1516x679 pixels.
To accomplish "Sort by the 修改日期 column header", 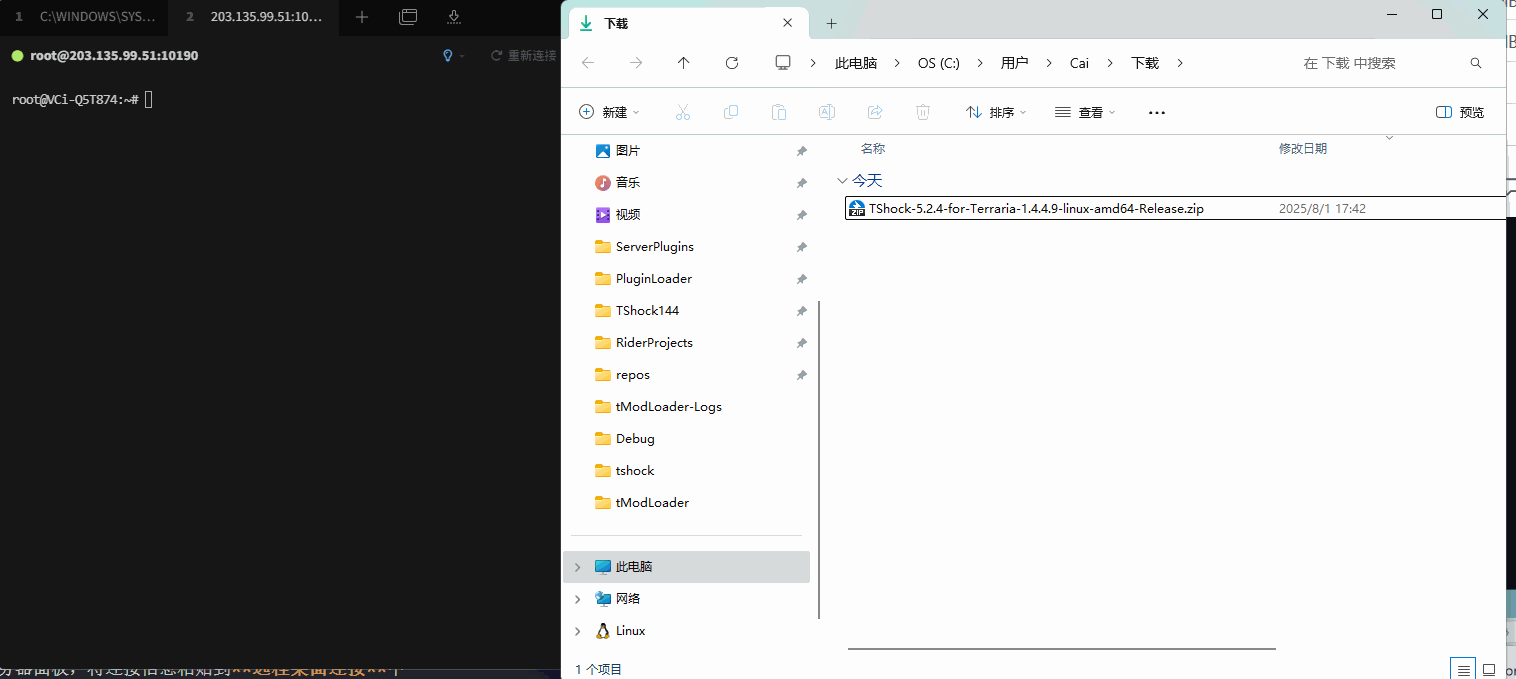I will click(1302, 149).
